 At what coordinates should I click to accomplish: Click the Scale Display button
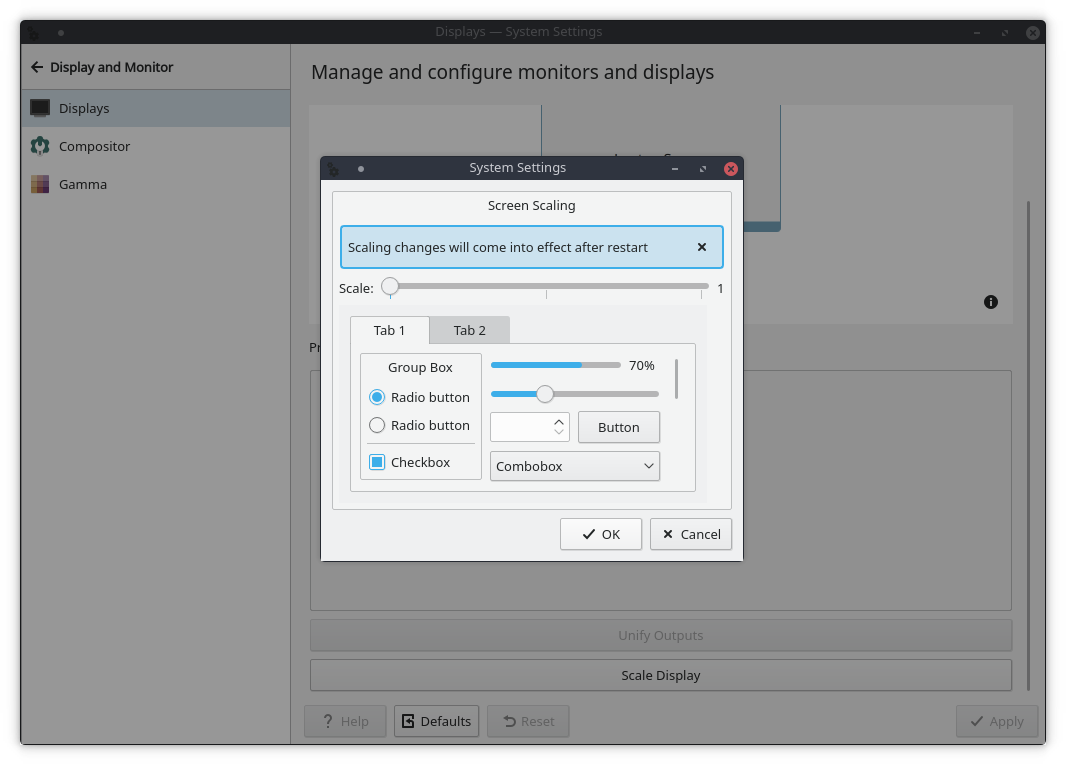661,675
